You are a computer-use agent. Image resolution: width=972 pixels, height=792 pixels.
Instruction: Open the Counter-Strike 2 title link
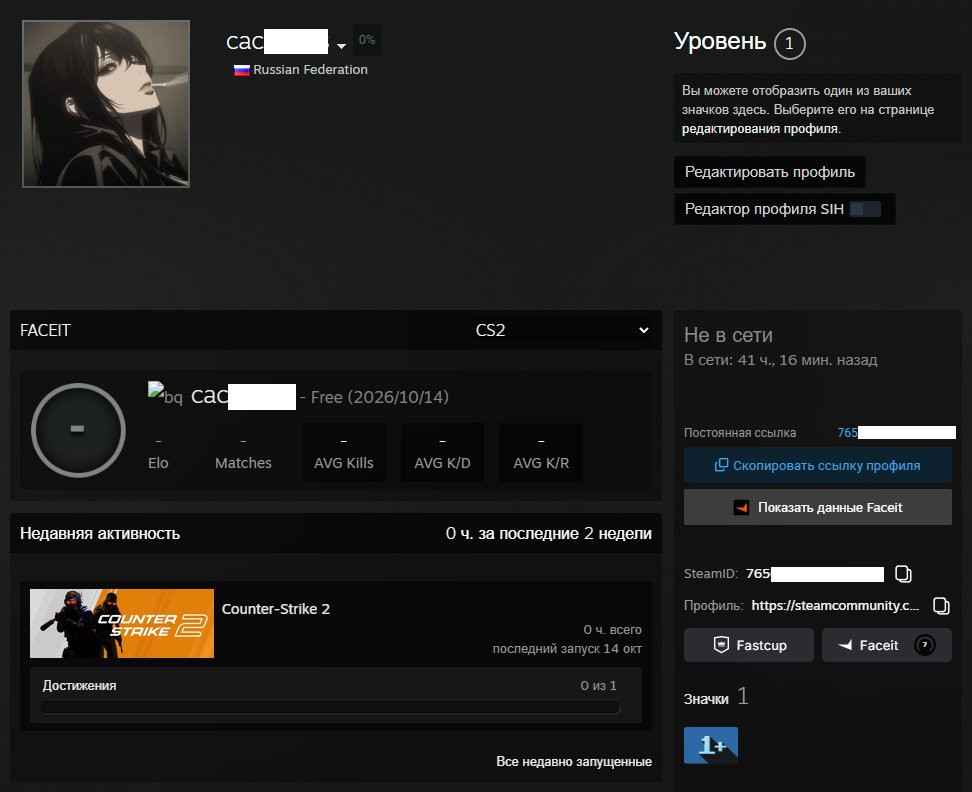point(276,609)
